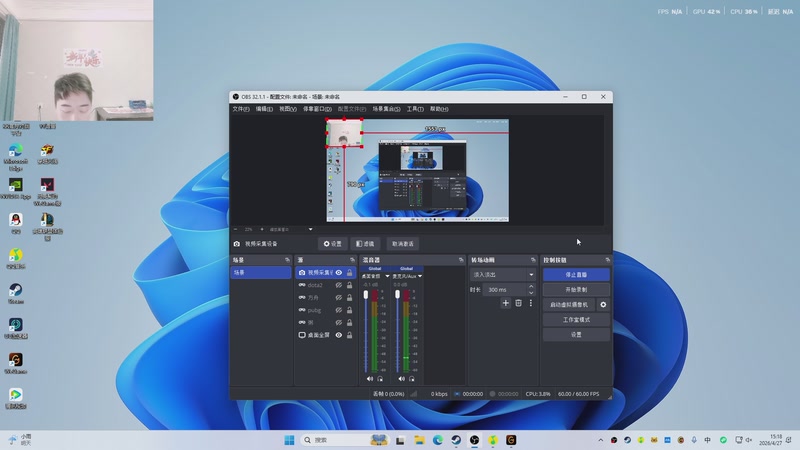800x450 pixels.
Task: Hide the video capture device source
Action: 339,272
